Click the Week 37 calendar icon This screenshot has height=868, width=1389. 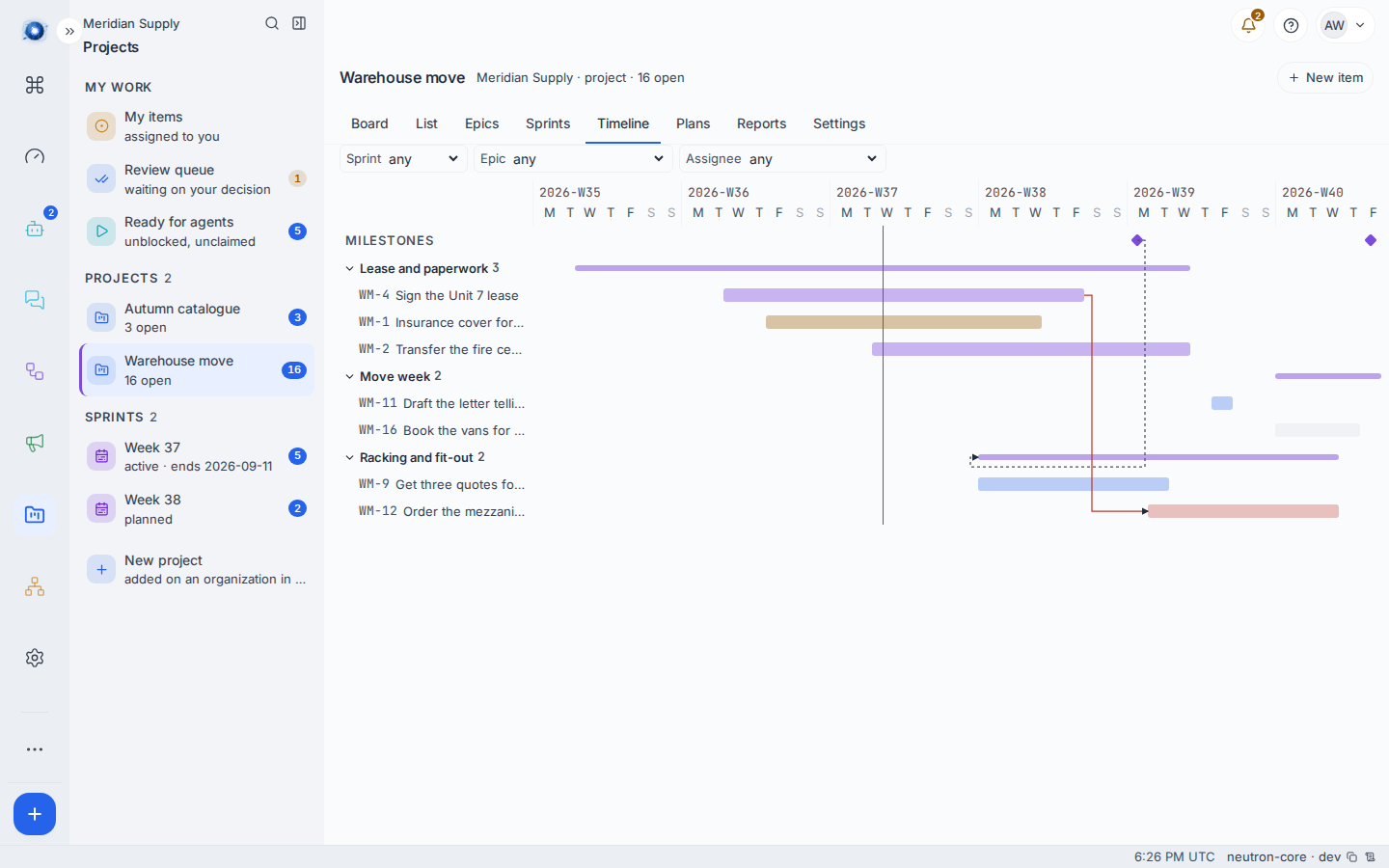tap(101, 456)
